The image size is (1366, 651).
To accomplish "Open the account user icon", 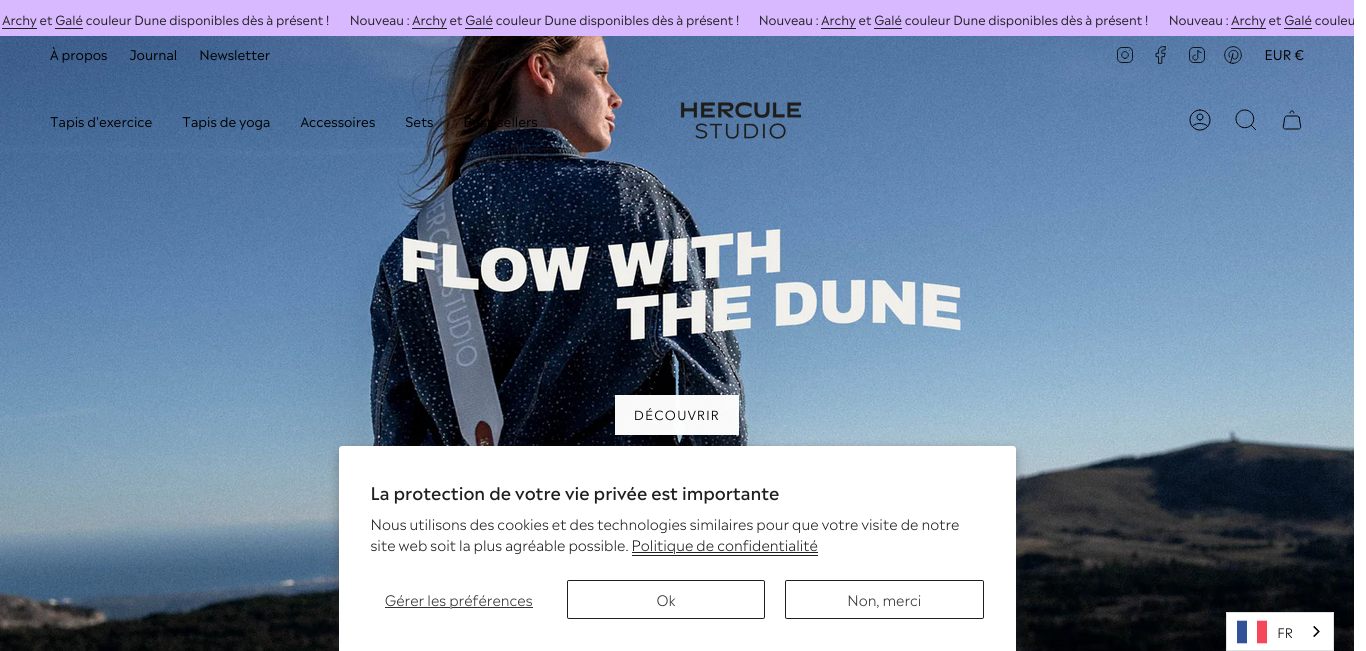I will point(1200,120).
